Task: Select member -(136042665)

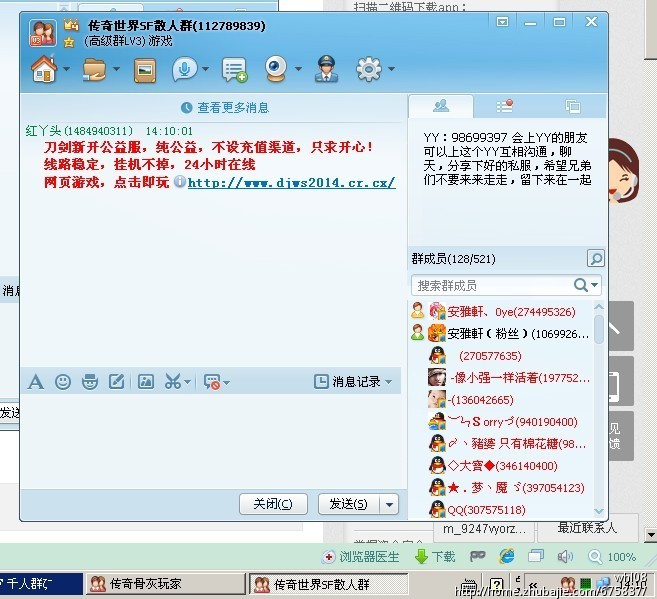Action: [501, 400]
